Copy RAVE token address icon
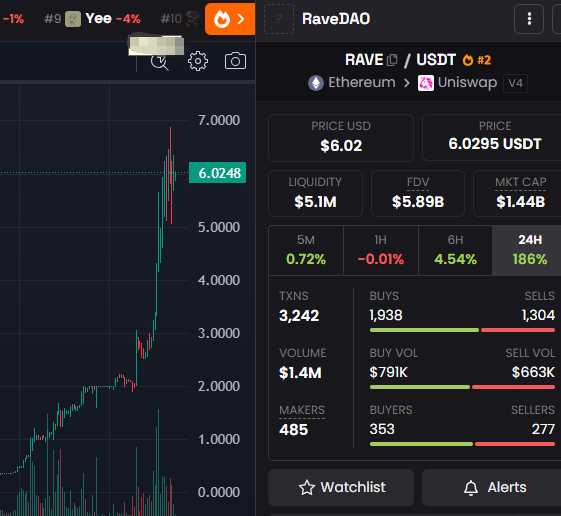 [x=392, y=60]
